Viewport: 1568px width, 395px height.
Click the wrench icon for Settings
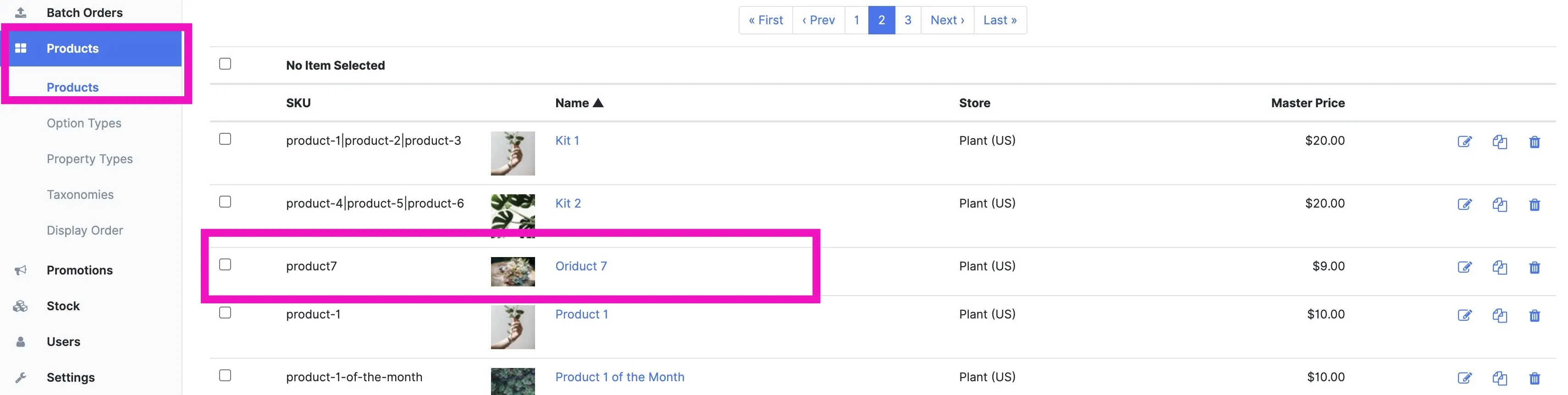(21, 377)
